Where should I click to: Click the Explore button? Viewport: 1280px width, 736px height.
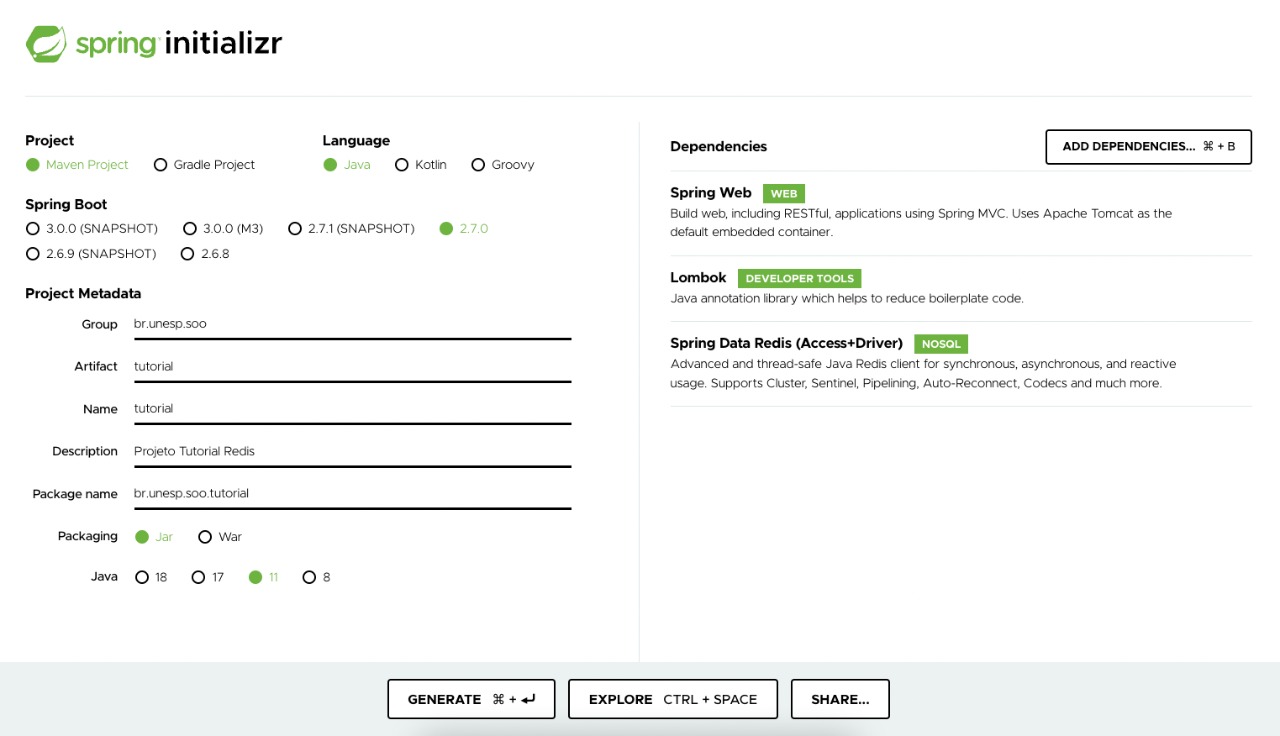click(673, 699)
